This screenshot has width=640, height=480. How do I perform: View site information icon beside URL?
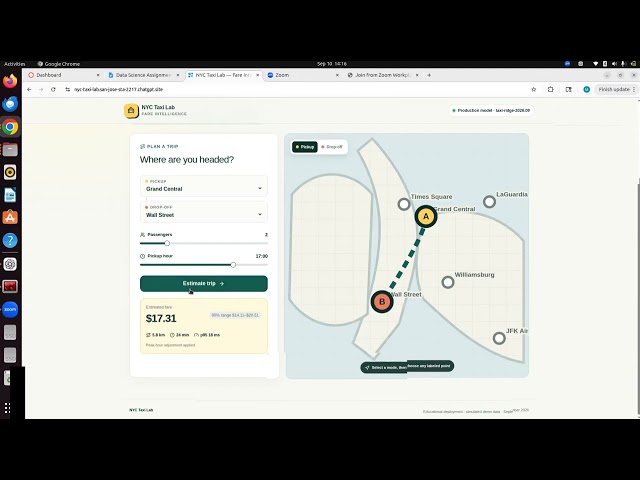67,89
